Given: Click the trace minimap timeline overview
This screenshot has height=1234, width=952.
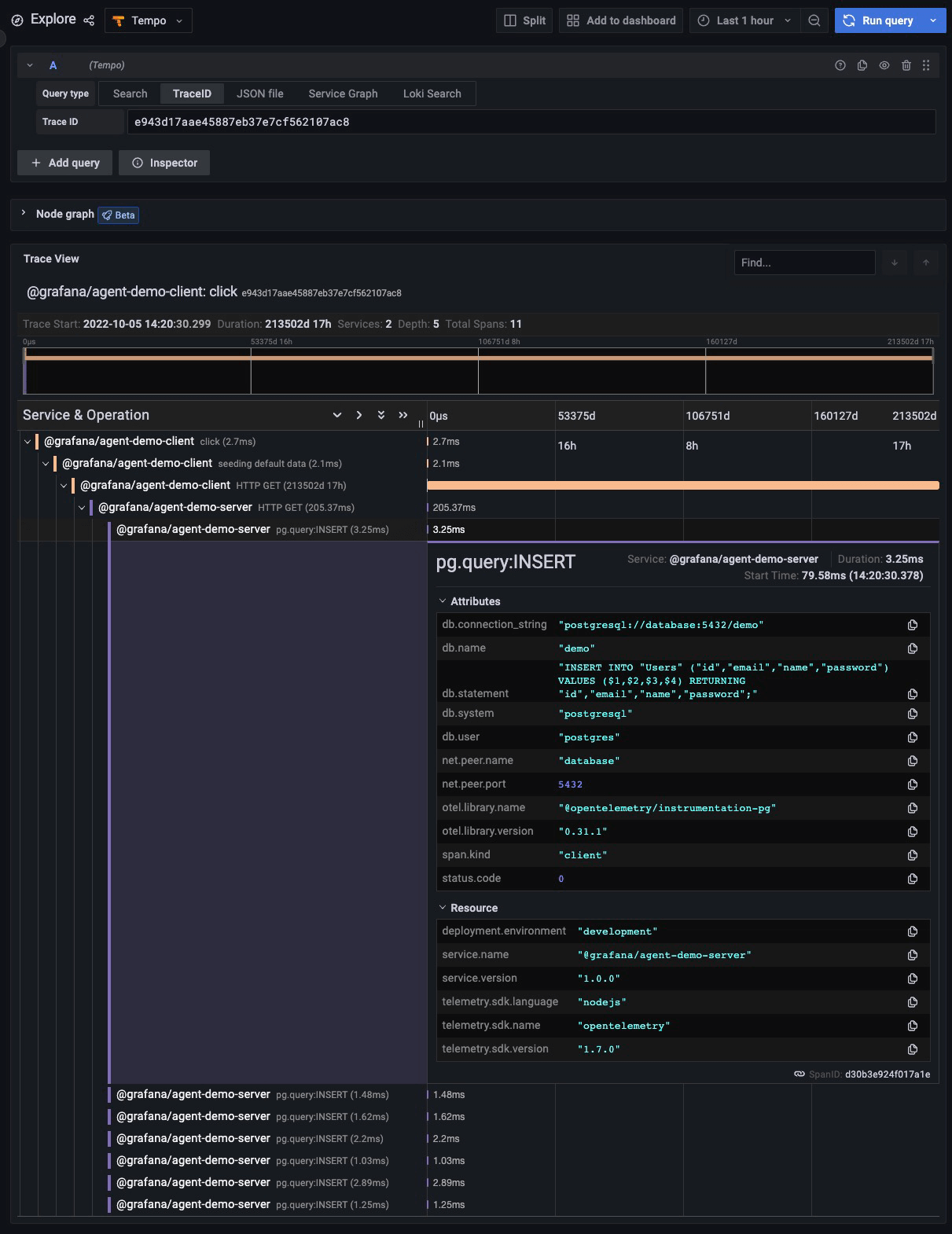Looking at the screenshot, I should point(478,370).
